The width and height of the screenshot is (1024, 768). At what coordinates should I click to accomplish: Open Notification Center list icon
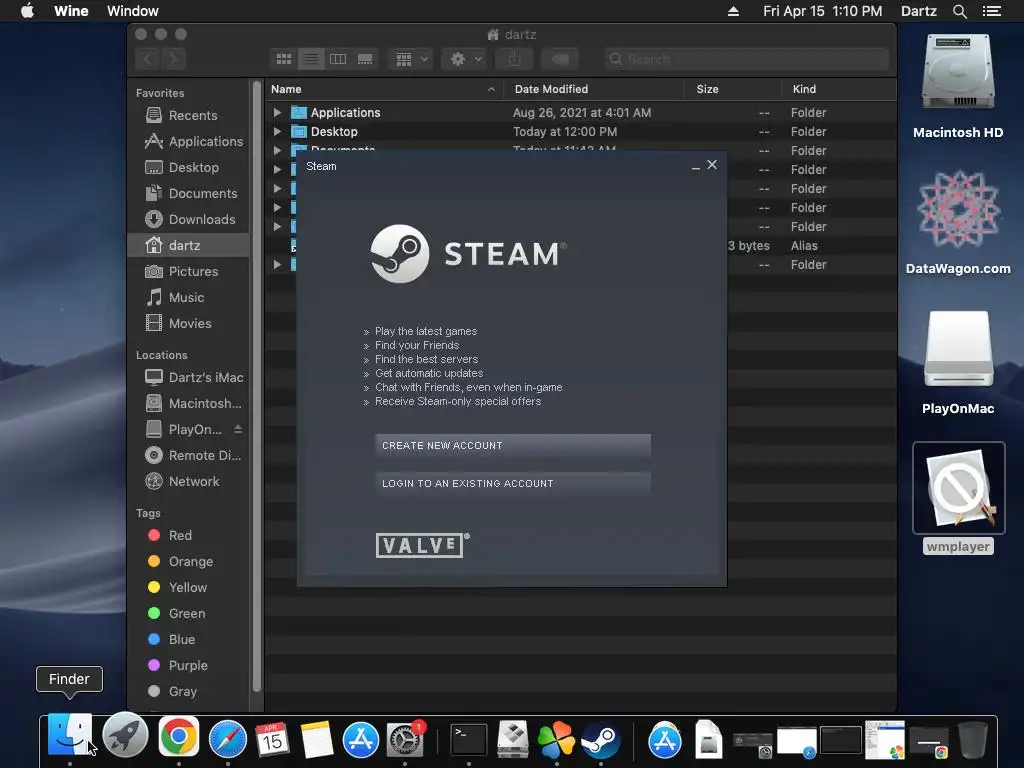pyautogui.click(x=991, y=11)
